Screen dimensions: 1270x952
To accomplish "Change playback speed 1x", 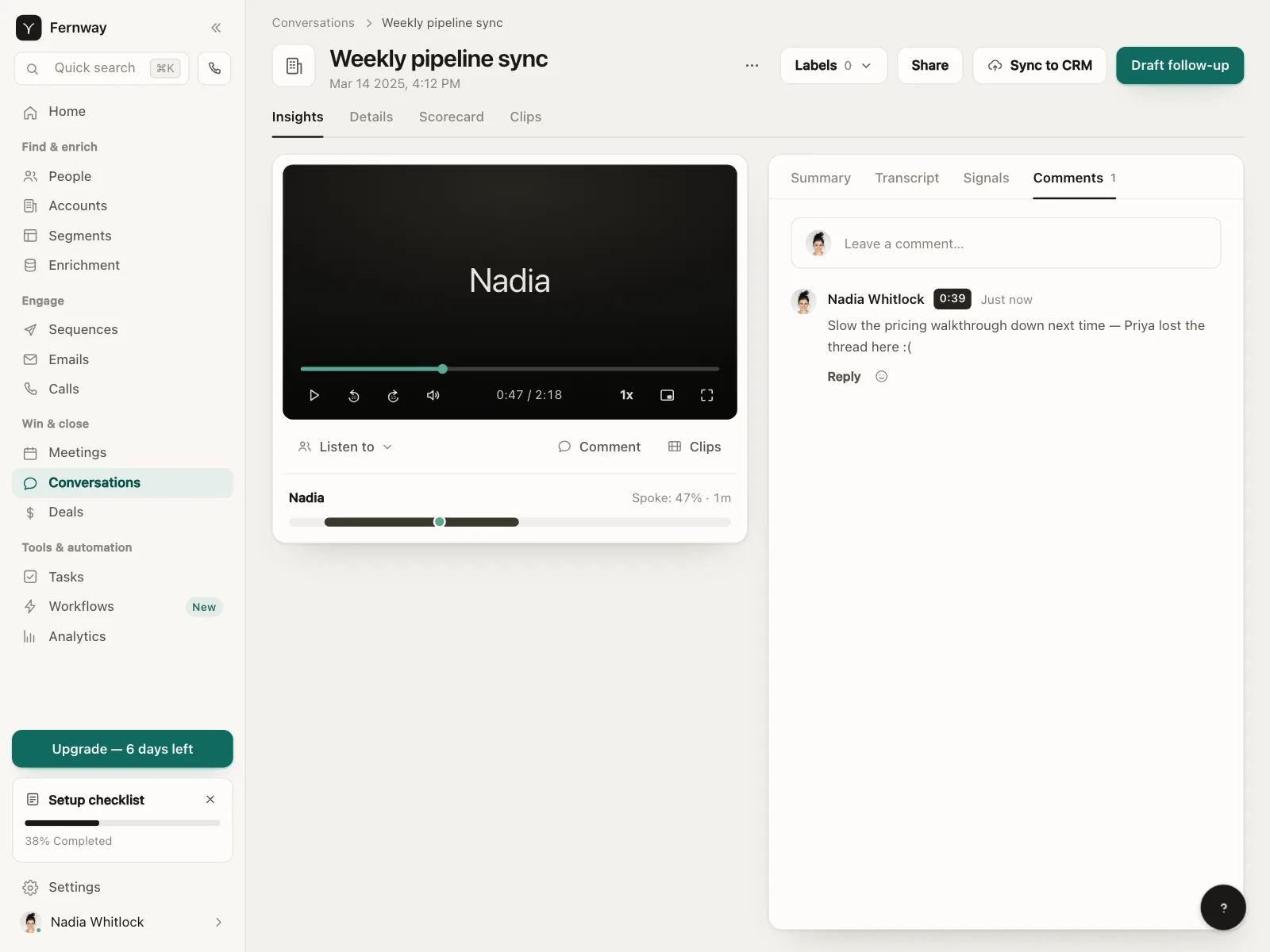I will 626,395.
